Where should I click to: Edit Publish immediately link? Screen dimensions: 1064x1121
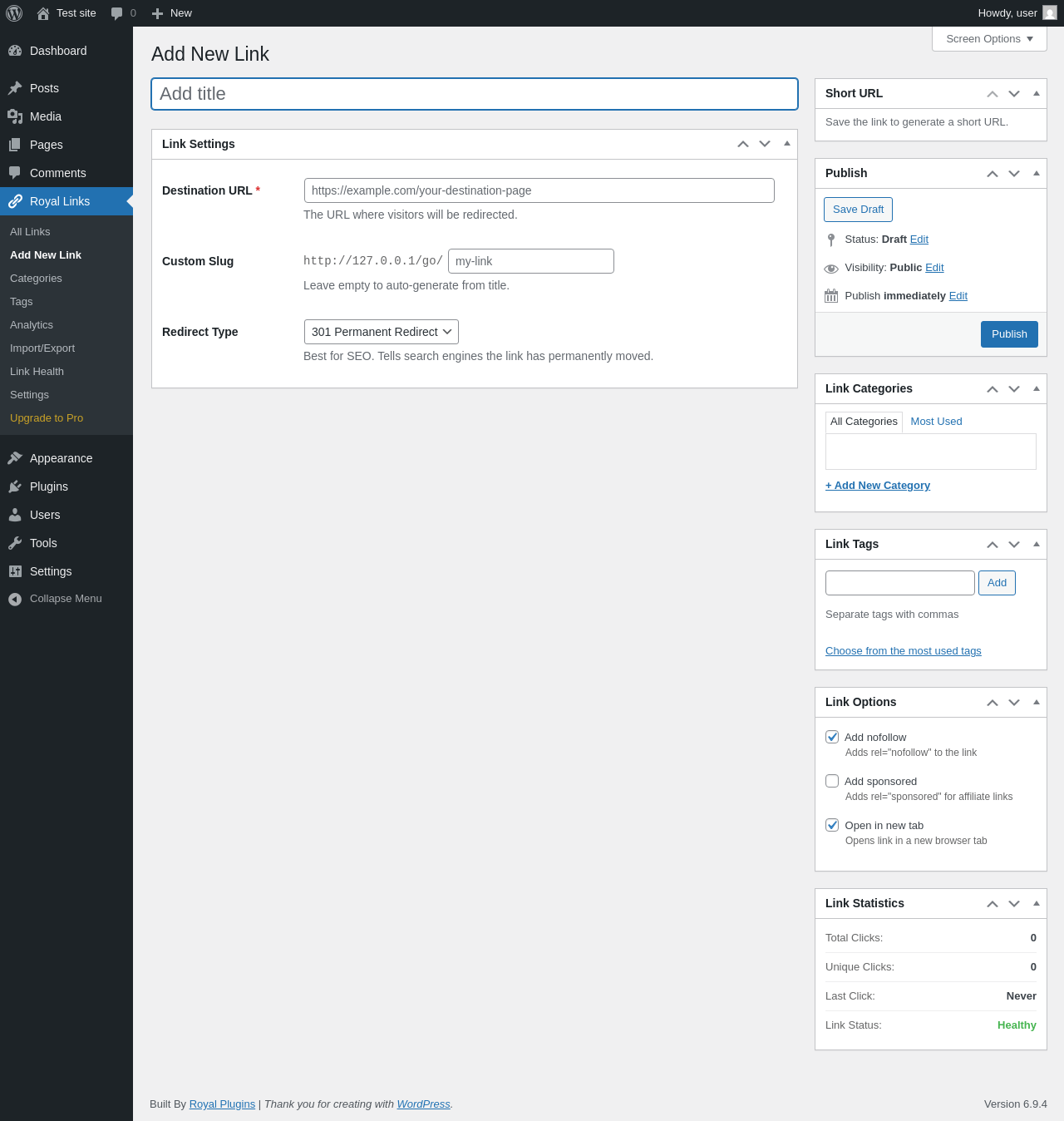(x=958, y=296)
